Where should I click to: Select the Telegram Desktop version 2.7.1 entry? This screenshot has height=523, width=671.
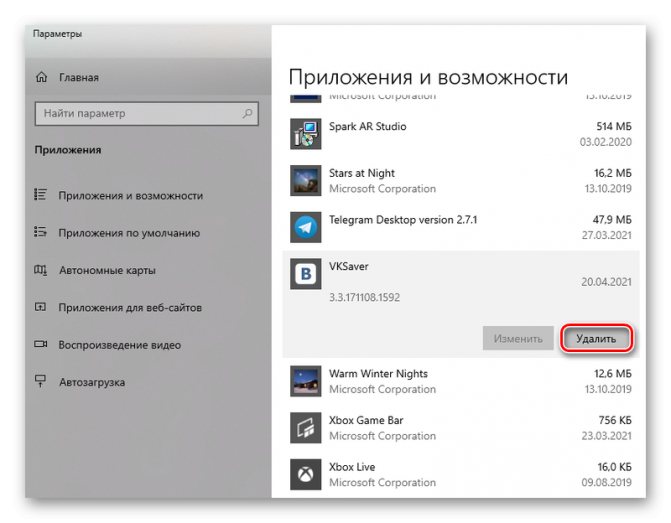[403, 220]
